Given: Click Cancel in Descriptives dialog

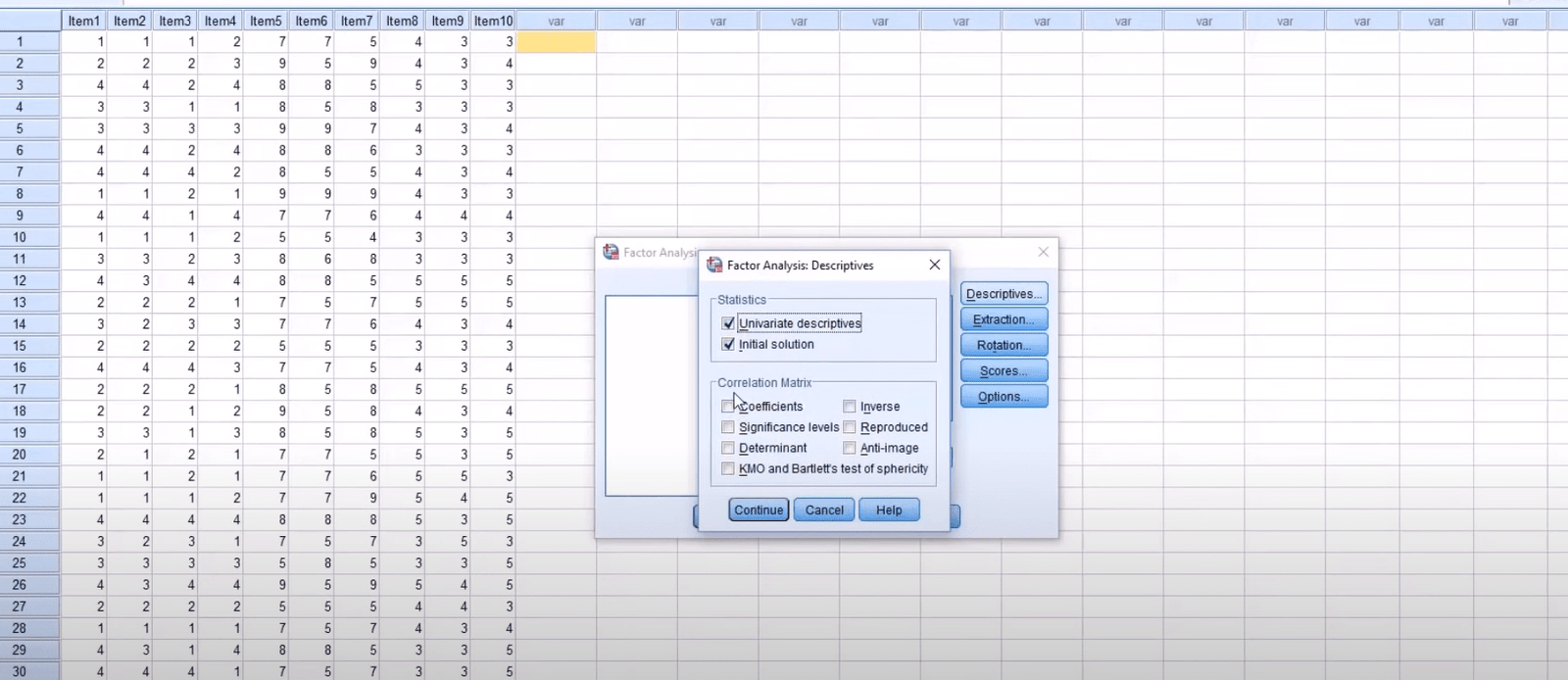Looking at the screenshot, I should click(823, 510).
